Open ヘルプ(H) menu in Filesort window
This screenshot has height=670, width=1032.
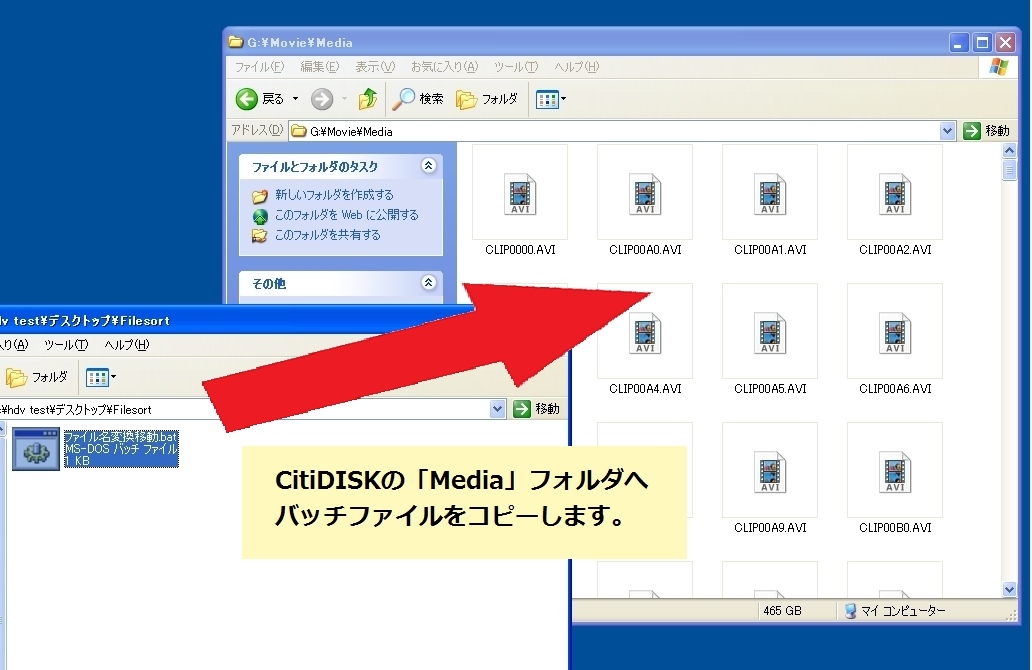pos(126,345)
